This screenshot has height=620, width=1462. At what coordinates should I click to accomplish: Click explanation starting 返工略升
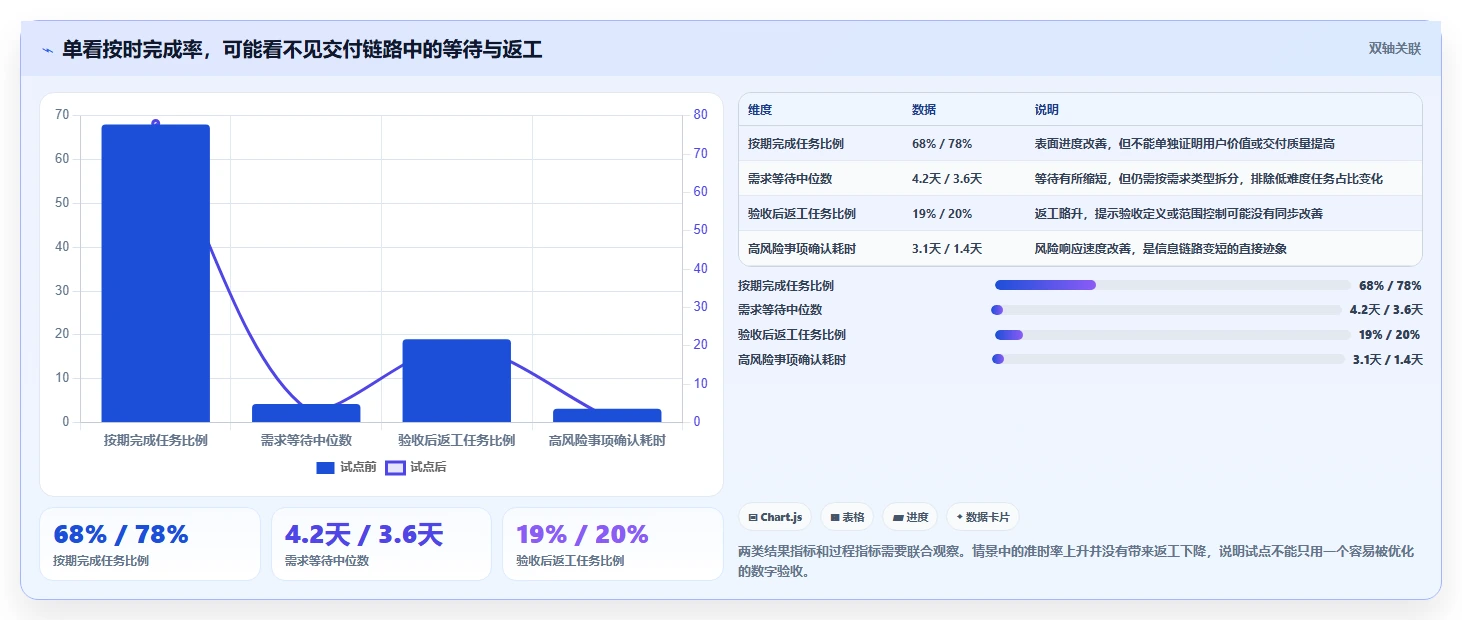coord(1179,214)
